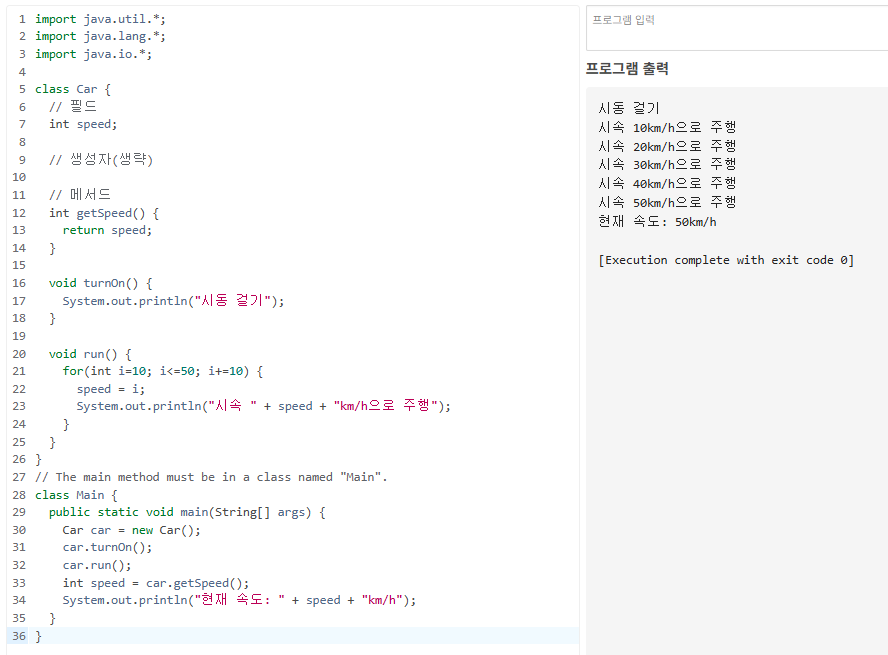This screenshot has height=655, width=888.
Task: Click the 'import java.util.*;' code line
Action: point(100,19)
